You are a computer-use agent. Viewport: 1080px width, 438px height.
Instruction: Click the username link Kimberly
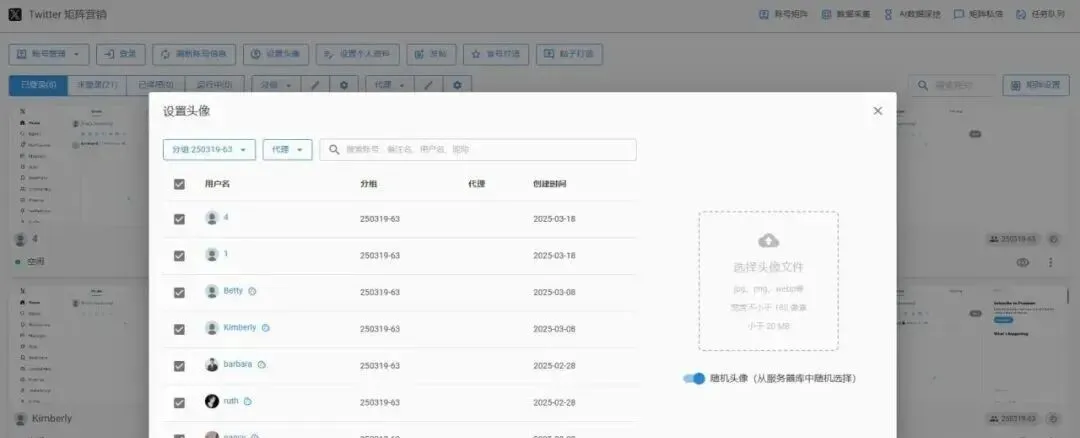pos(240,327)
